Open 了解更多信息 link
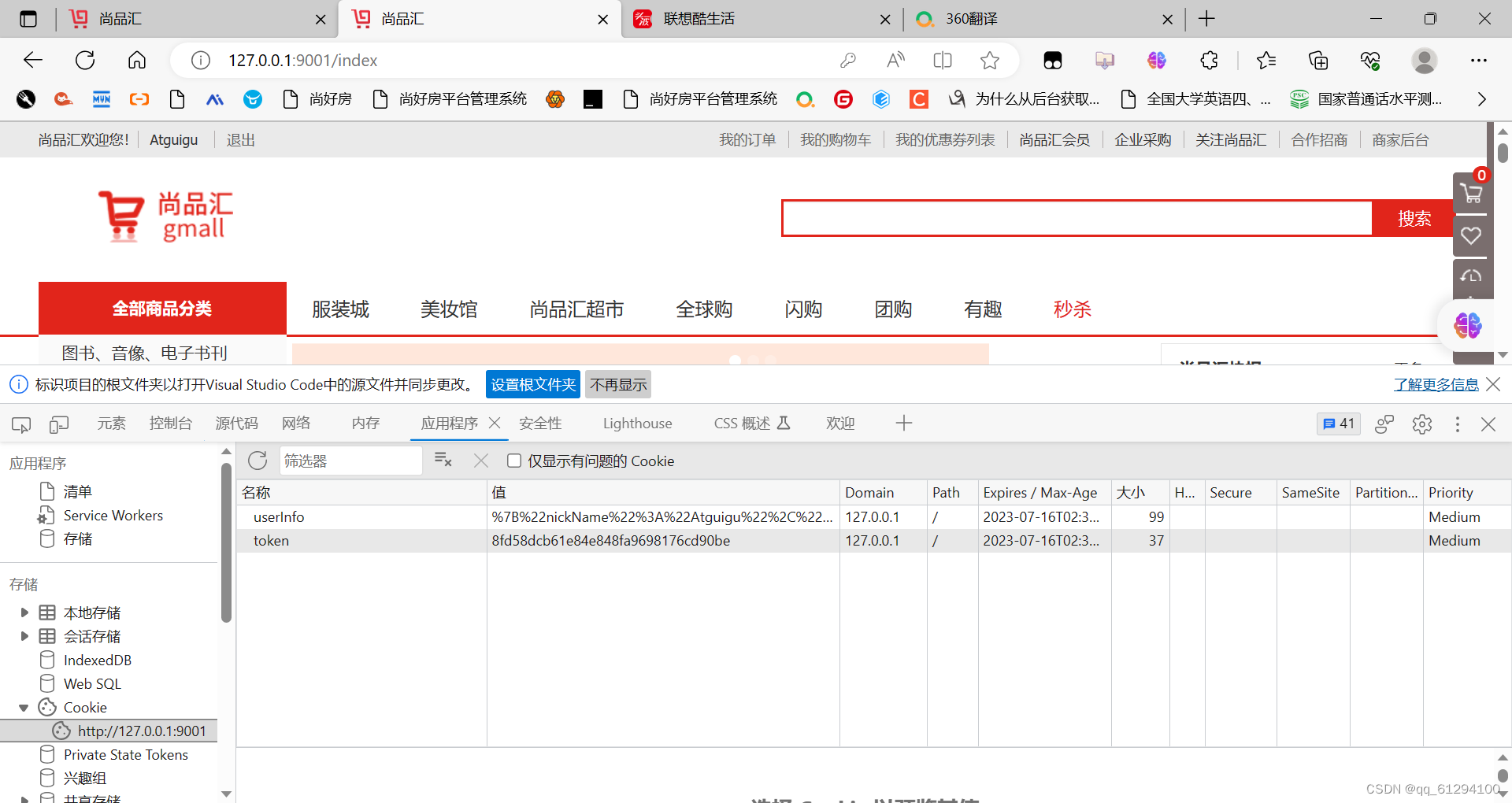1512x803 pixels. point(1436,384)
